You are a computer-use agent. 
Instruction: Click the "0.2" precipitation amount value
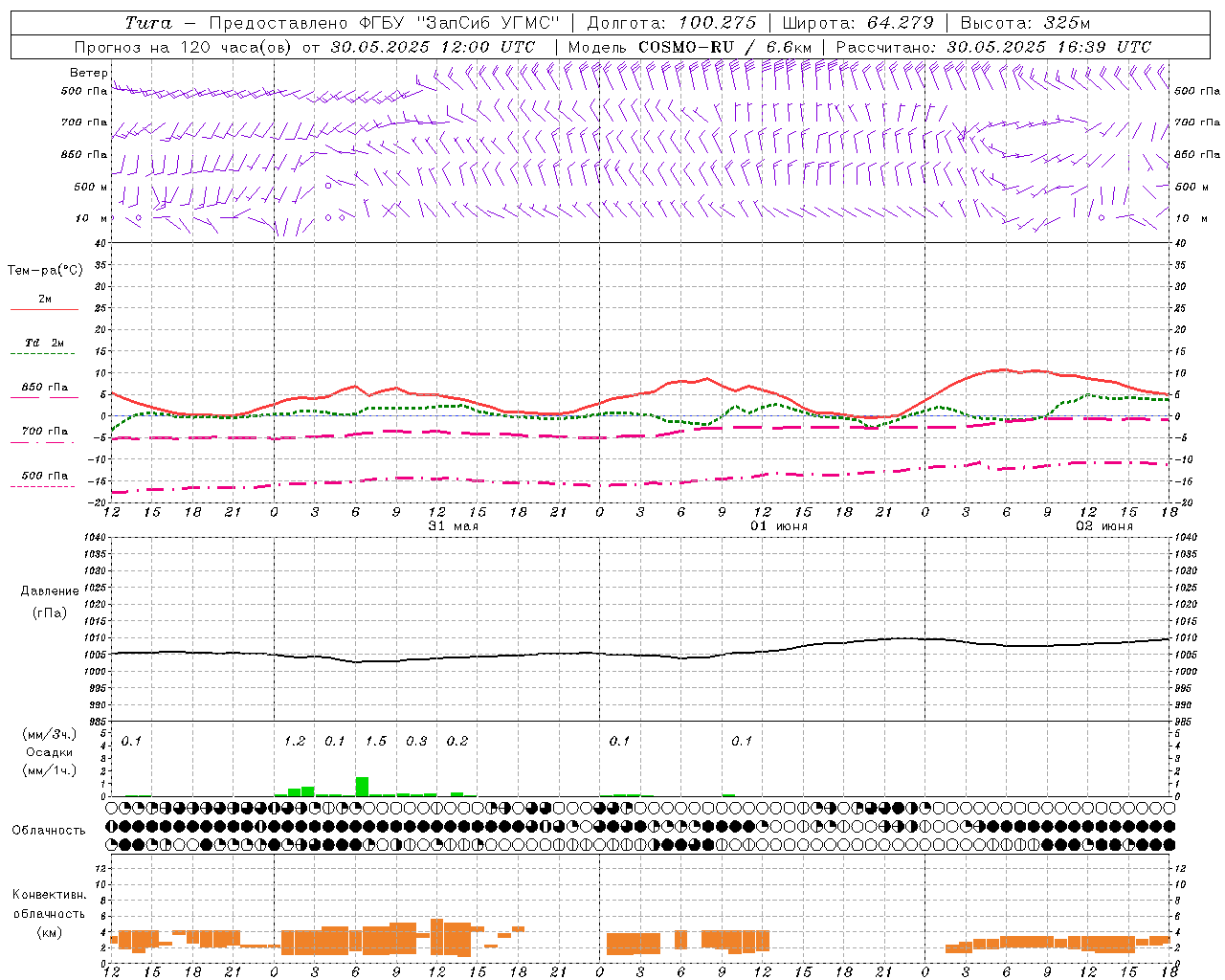click(457, 741)
